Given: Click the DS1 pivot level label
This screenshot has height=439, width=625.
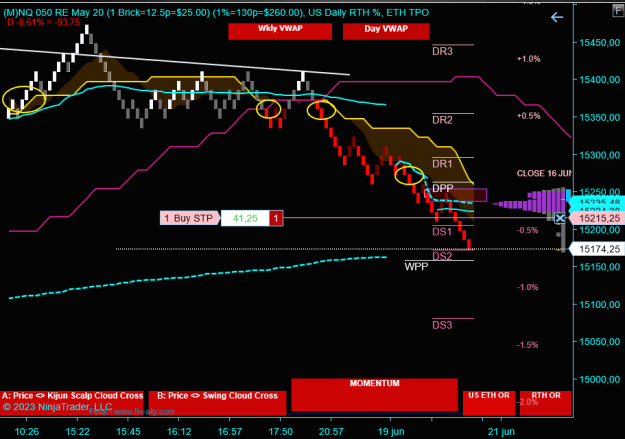Looking at the screenshot, I should click(442, 232).
